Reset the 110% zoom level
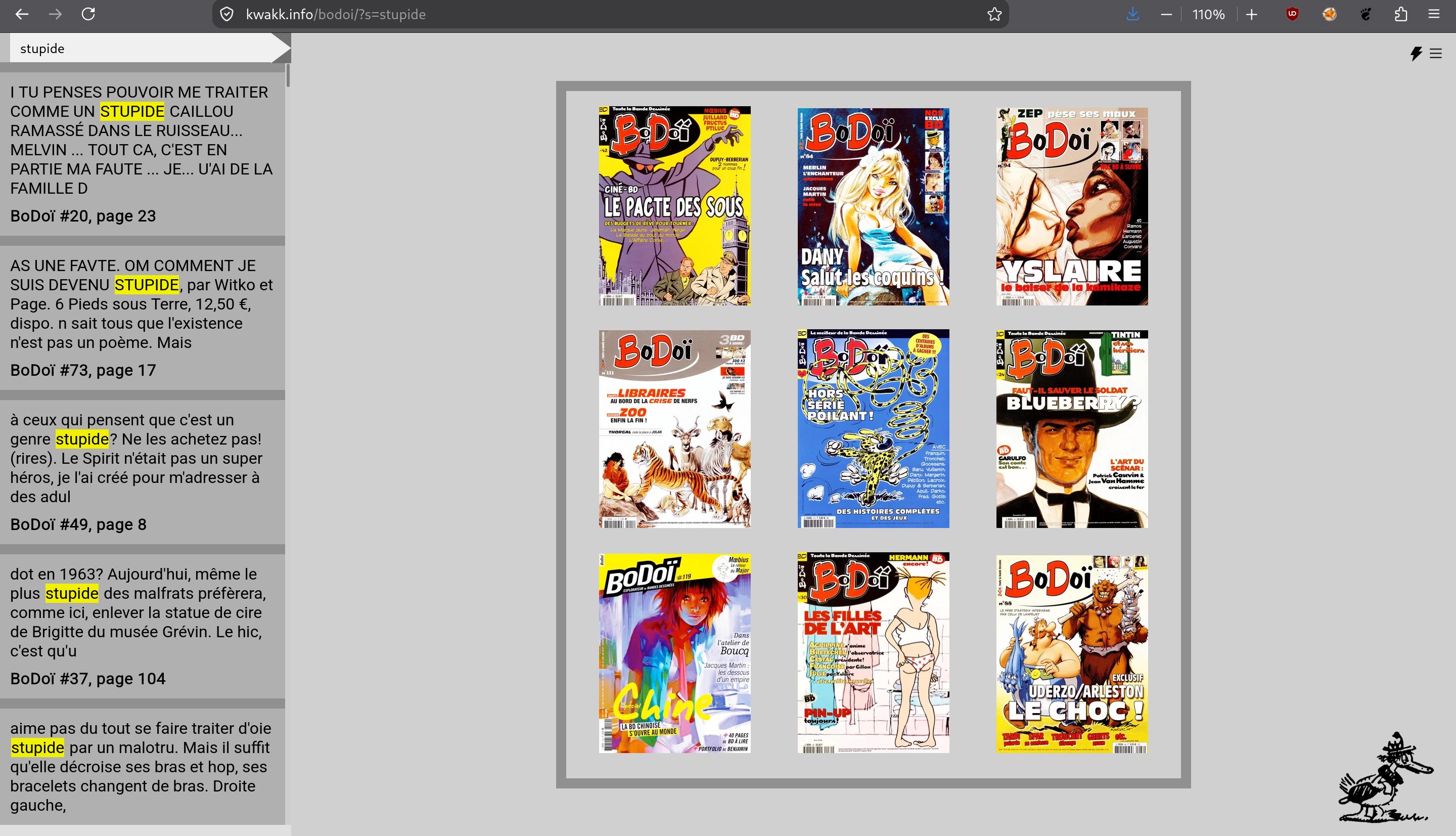Viewport: 1456px width, 836px height. 1209,14
